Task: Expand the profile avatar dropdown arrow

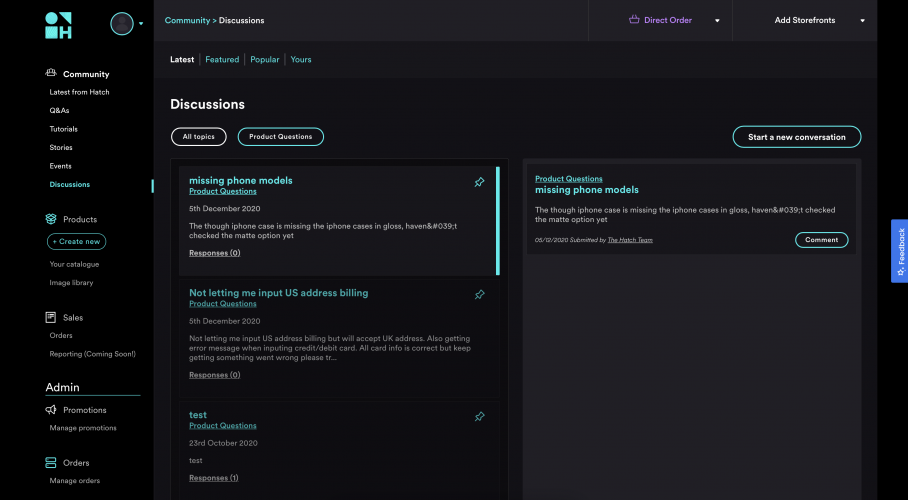Action: (x=141, y=24)
